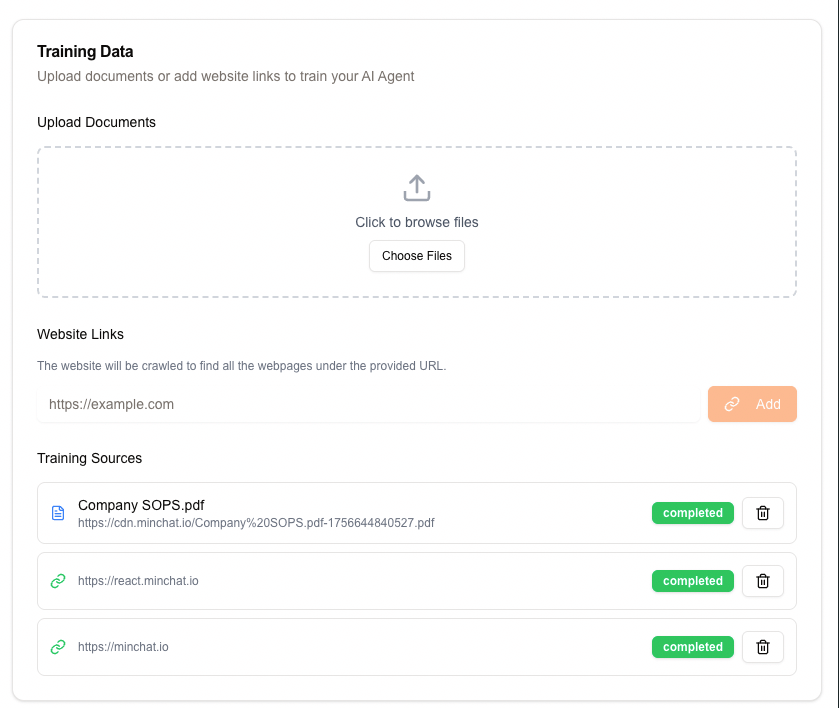Click completed badge in react.minchat.io row

(692, 581)
